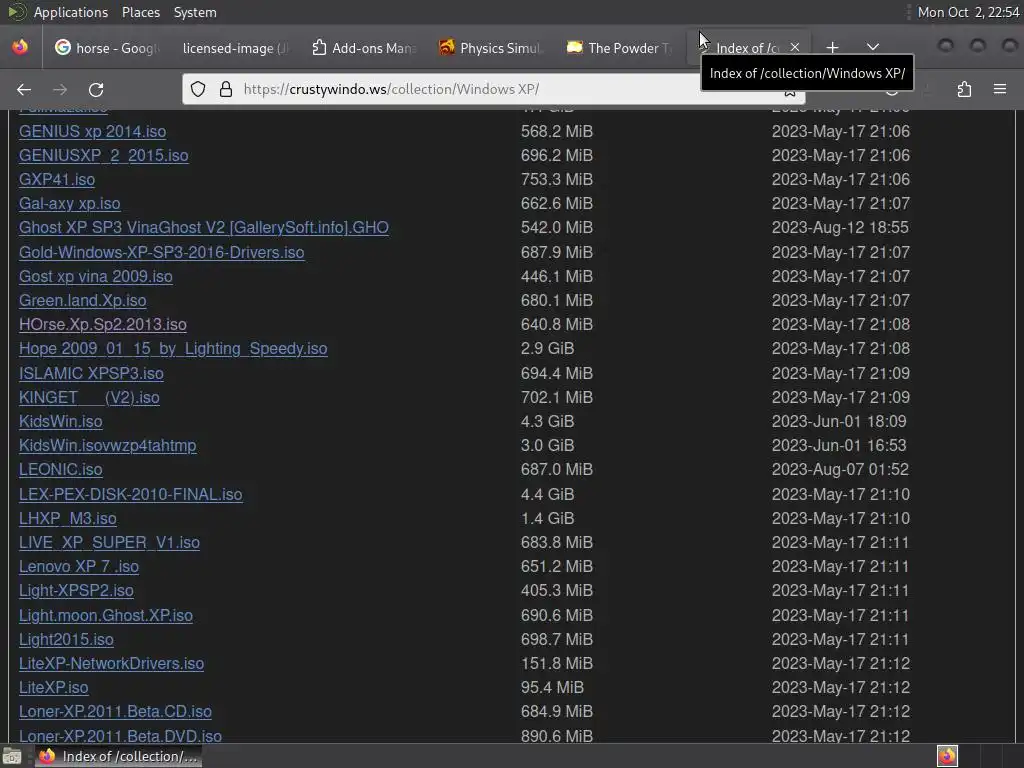Open GENIUS xp 2014.iso link
Image resolution: width=1024 pixels, height=768 pixels.
click(x=92, y=131)
